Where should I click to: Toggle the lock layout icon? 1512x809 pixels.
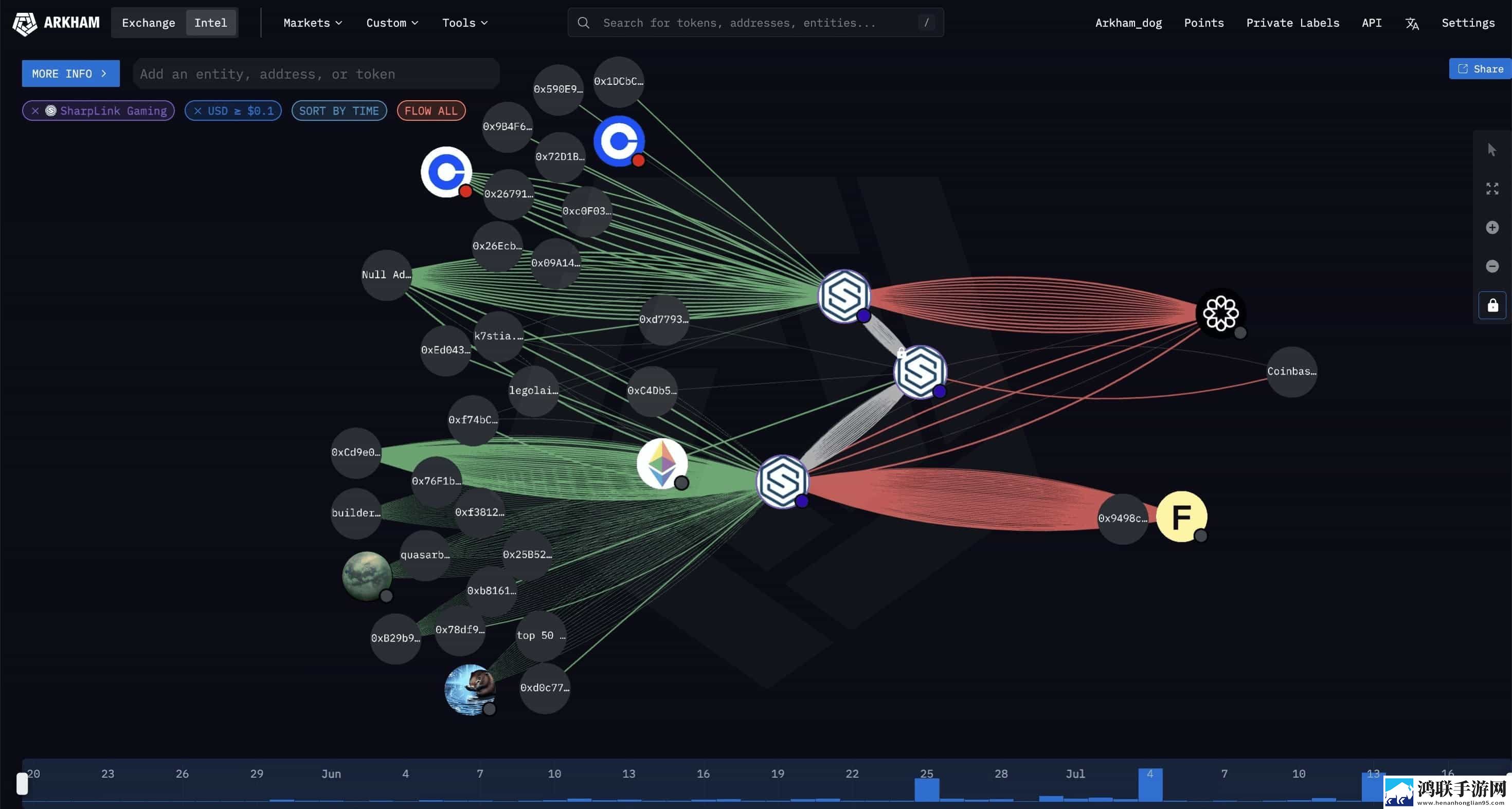(x=1492, y=305)
